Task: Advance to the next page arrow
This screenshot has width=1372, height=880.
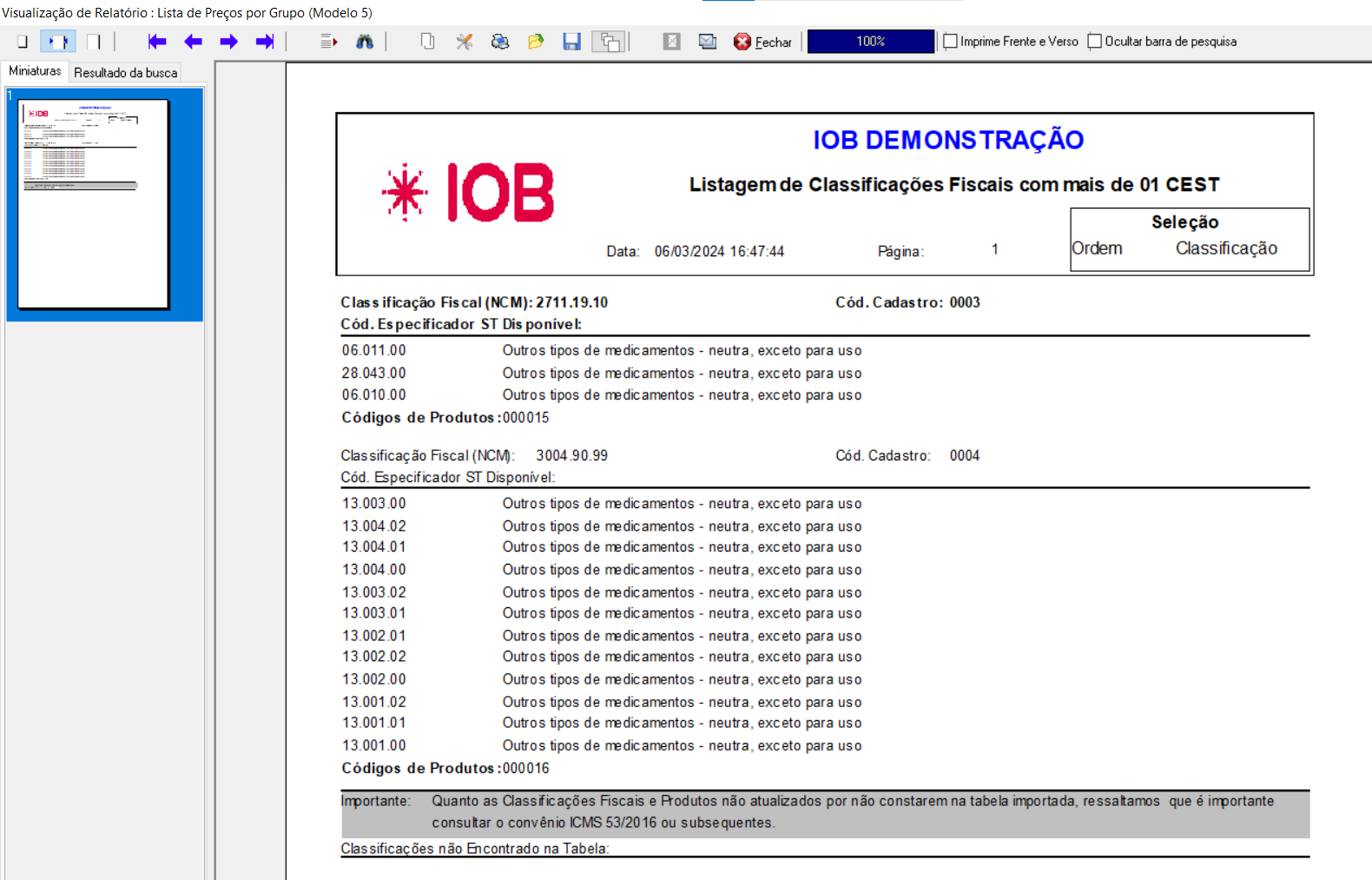Action: tap(228, 42)
